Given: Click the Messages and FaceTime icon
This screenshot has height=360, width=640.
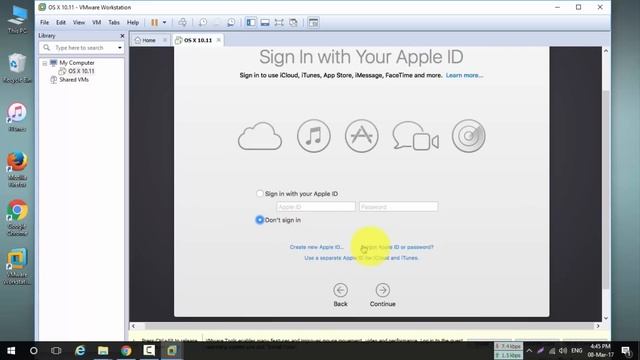Looking at the screenshot, I should (x=416, y=136).
